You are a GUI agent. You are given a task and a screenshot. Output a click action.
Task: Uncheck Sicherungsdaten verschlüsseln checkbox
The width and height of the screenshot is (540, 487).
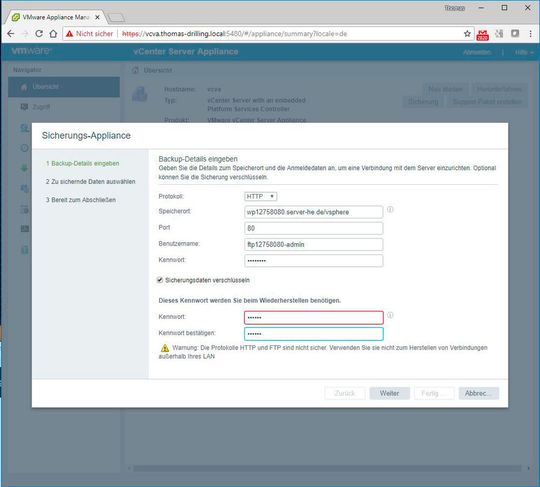160,280
